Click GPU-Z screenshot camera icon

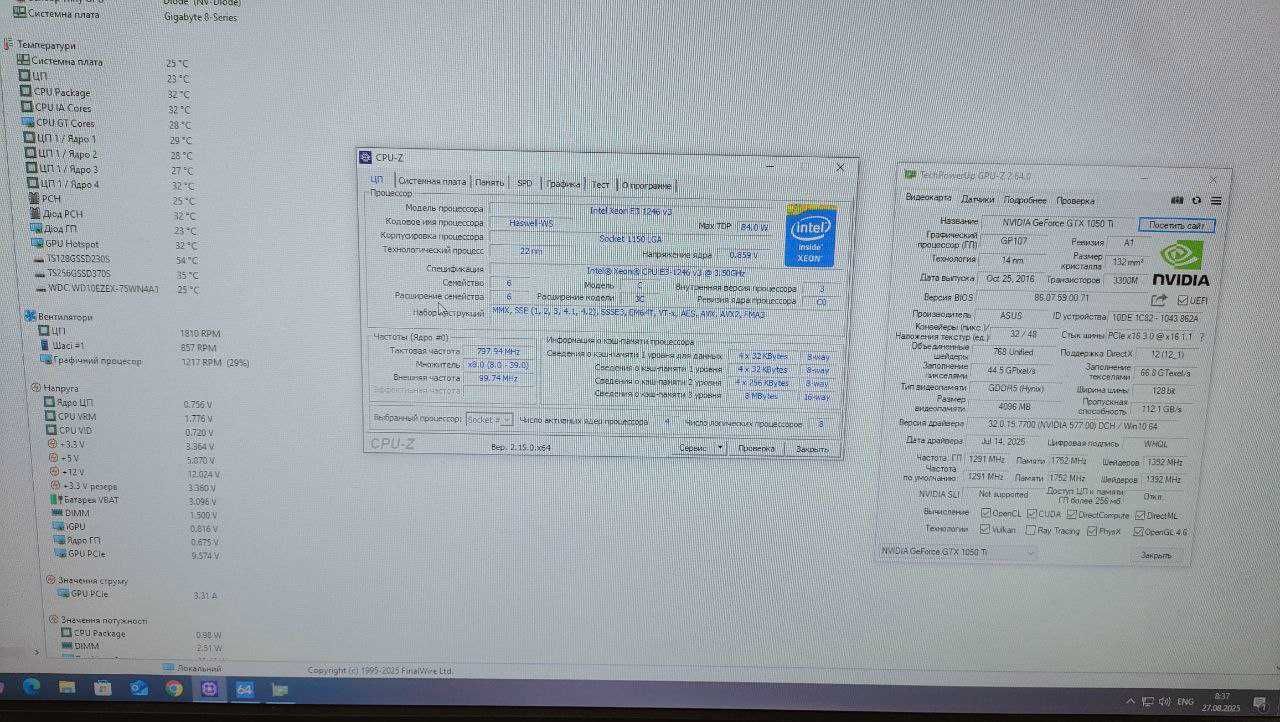click(1178, 201)
